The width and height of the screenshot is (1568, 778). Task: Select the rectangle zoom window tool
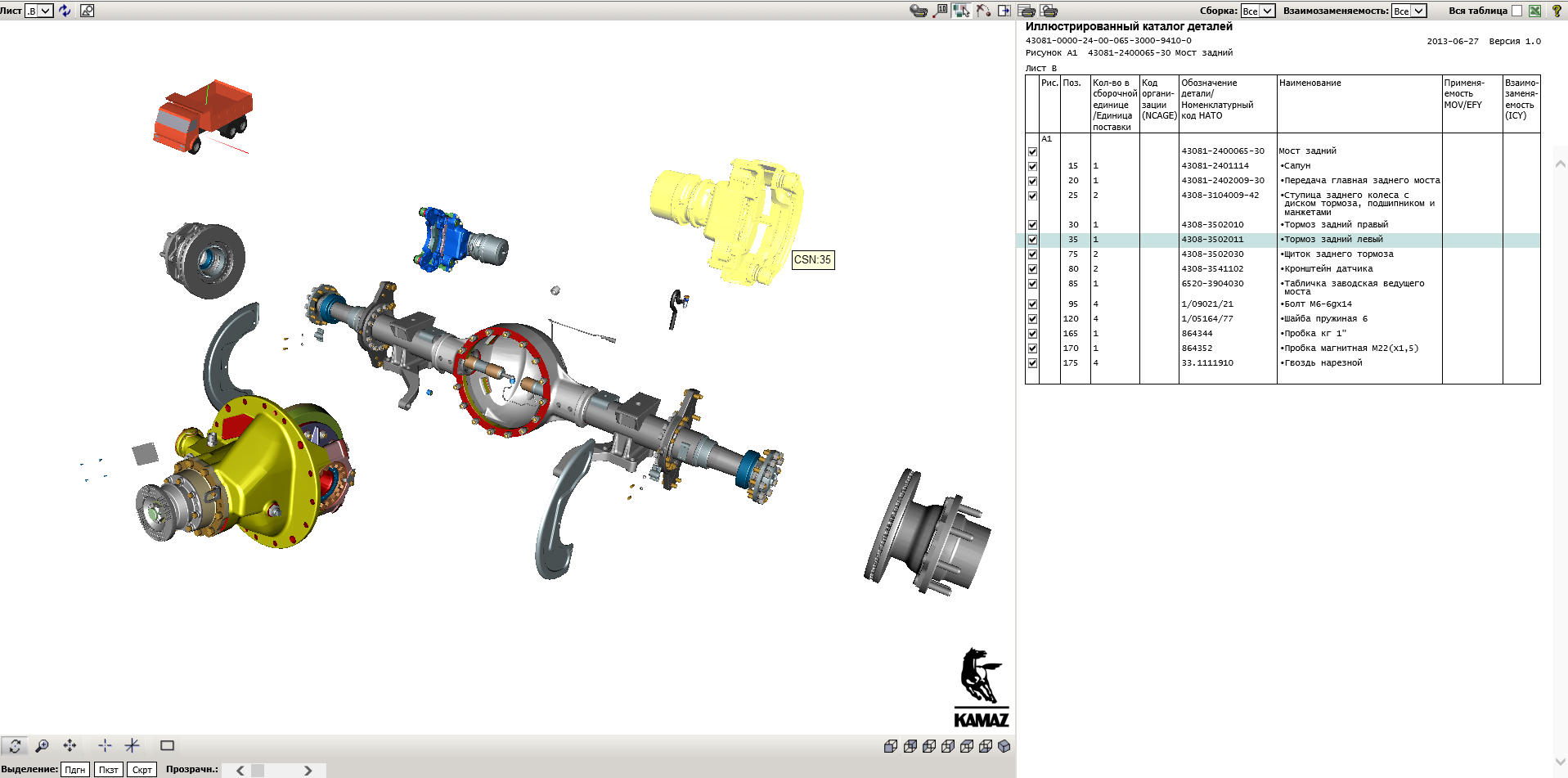click(168, 745)
